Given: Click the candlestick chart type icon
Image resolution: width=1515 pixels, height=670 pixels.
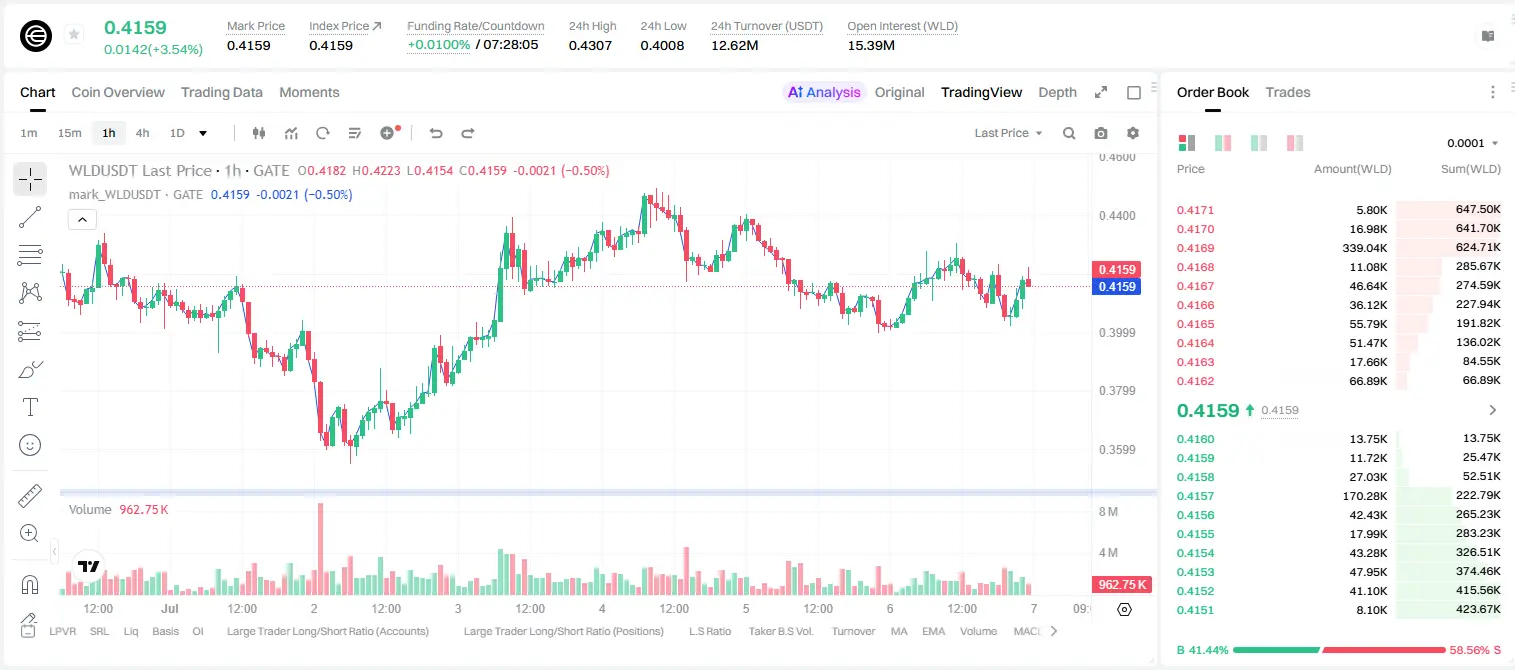Looking at the screenshot, I should [259, 133].
